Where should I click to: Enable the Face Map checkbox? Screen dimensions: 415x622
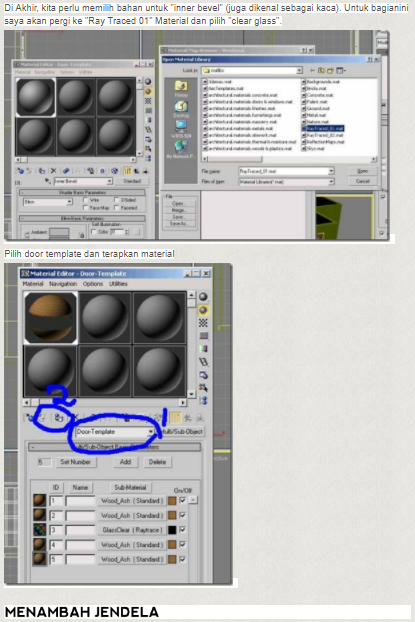(x=85, y=208)
